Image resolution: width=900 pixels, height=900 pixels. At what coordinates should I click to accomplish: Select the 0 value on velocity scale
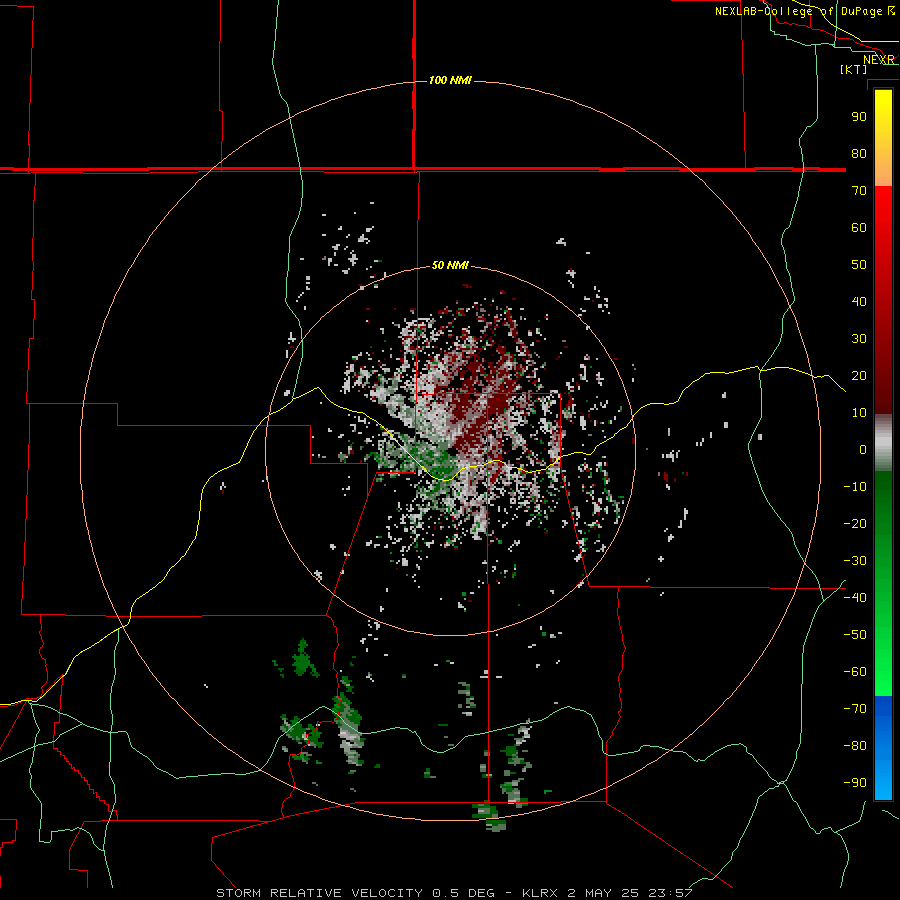click(863, 450)
